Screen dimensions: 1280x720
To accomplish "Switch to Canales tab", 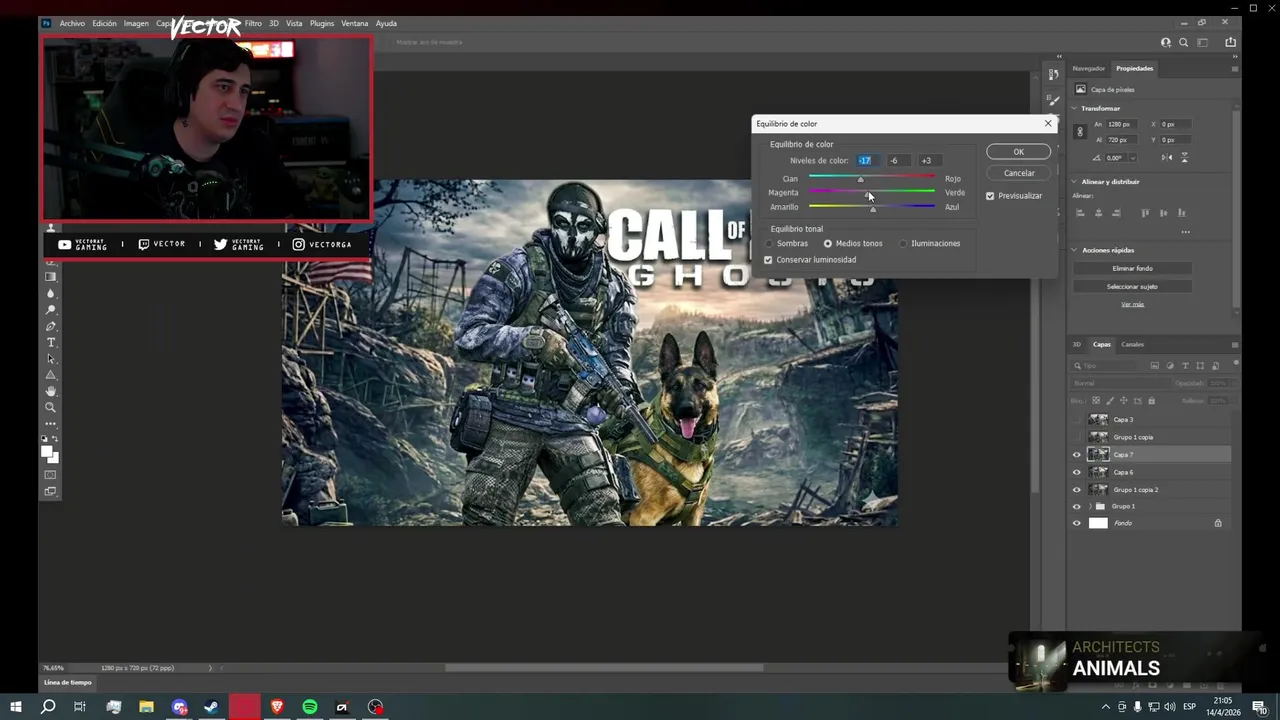I will pyautogui.click(x=1133, y=344).
